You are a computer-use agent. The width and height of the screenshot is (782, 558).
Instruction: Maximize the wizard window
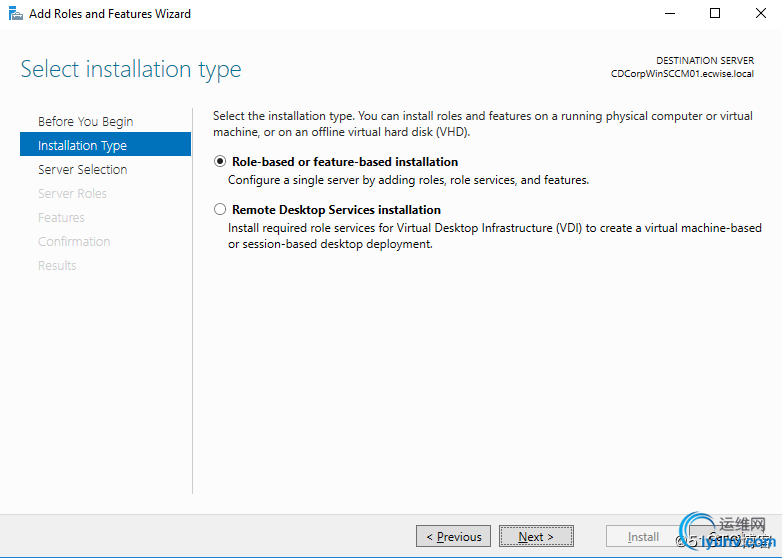pos(715,13)
